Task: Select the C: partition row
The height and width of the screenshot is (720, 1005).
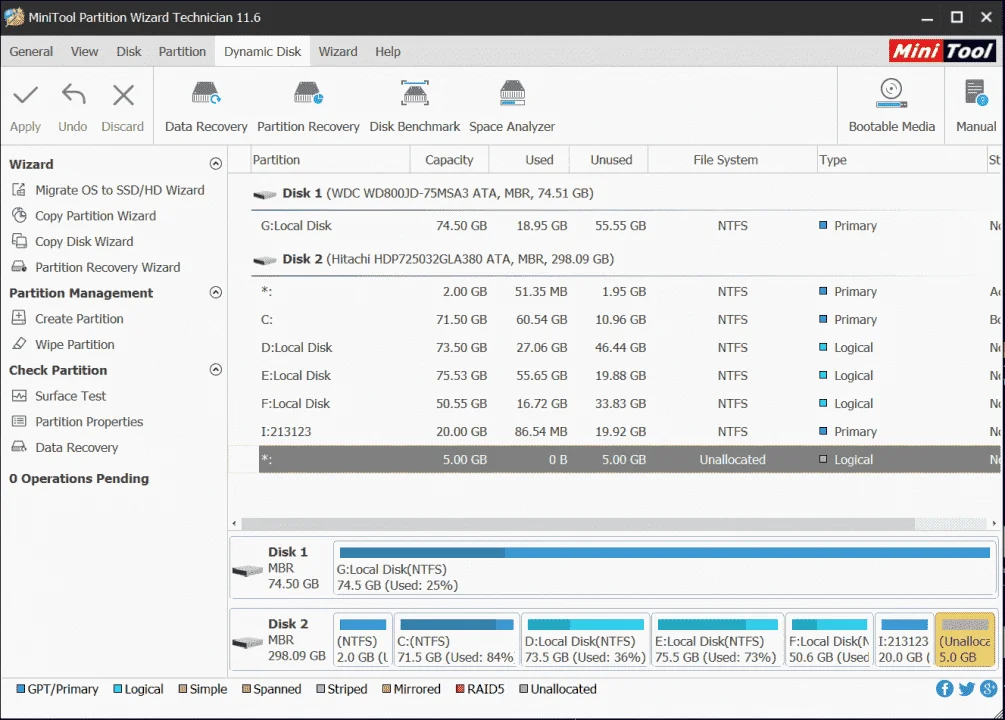Action: pyautogui.click(x=629, y=319)
